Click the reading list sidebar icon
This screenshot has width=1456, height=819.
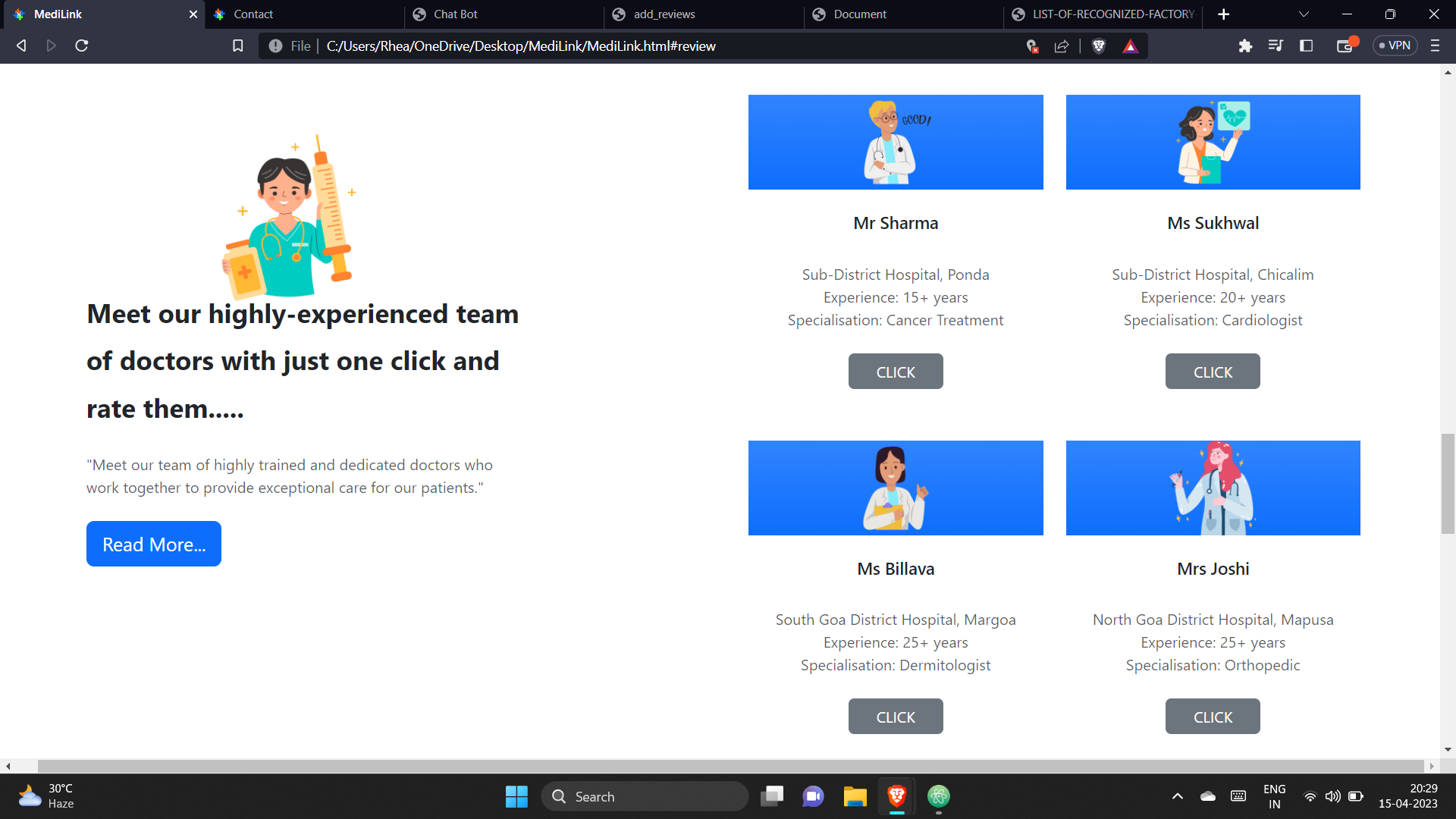(1307, 45)
